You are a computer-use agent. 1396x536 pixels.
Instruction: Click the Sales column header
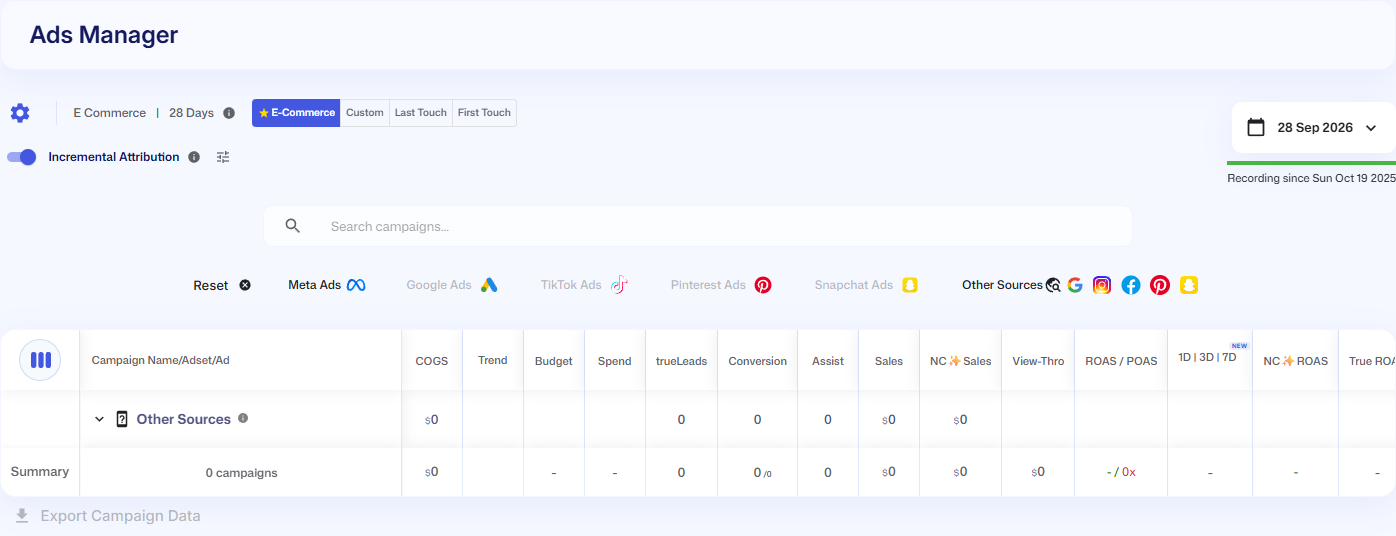pyautogui.click(x=889, y=361)
